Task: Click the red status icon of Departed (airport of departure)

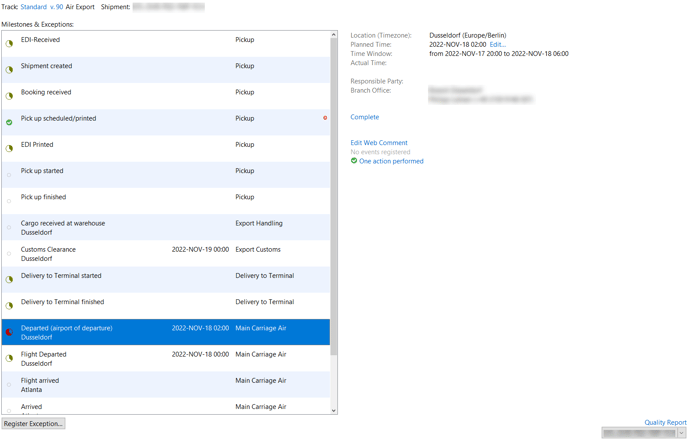Action: (9, 332)
